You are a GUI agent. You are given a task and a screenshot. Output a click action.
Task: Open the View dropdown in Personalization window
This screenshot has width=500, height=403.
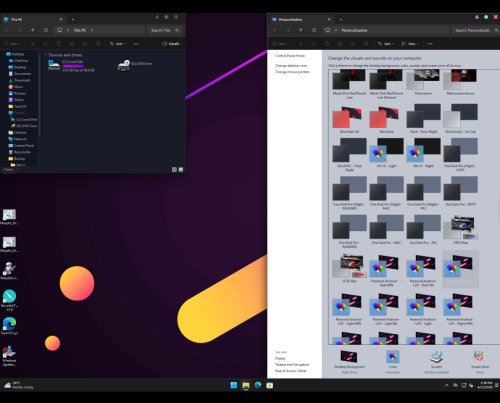[x=410, y=44]
